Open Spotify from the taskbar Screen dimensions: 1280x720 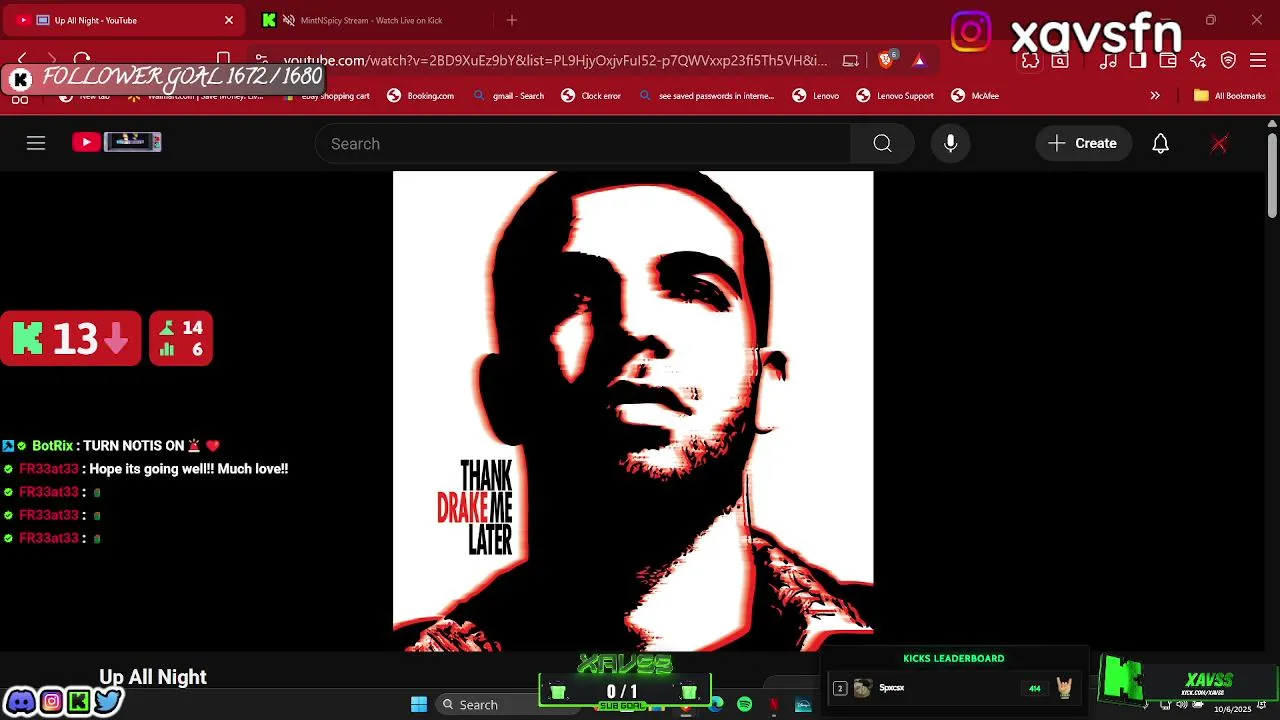coord(745,705)
